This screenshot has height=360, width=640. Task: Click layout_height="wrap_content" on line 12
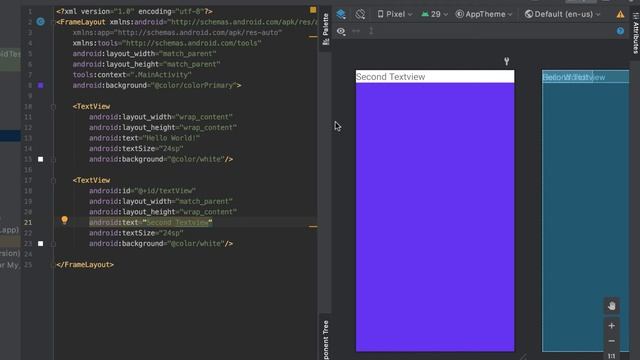click(163, 127)
